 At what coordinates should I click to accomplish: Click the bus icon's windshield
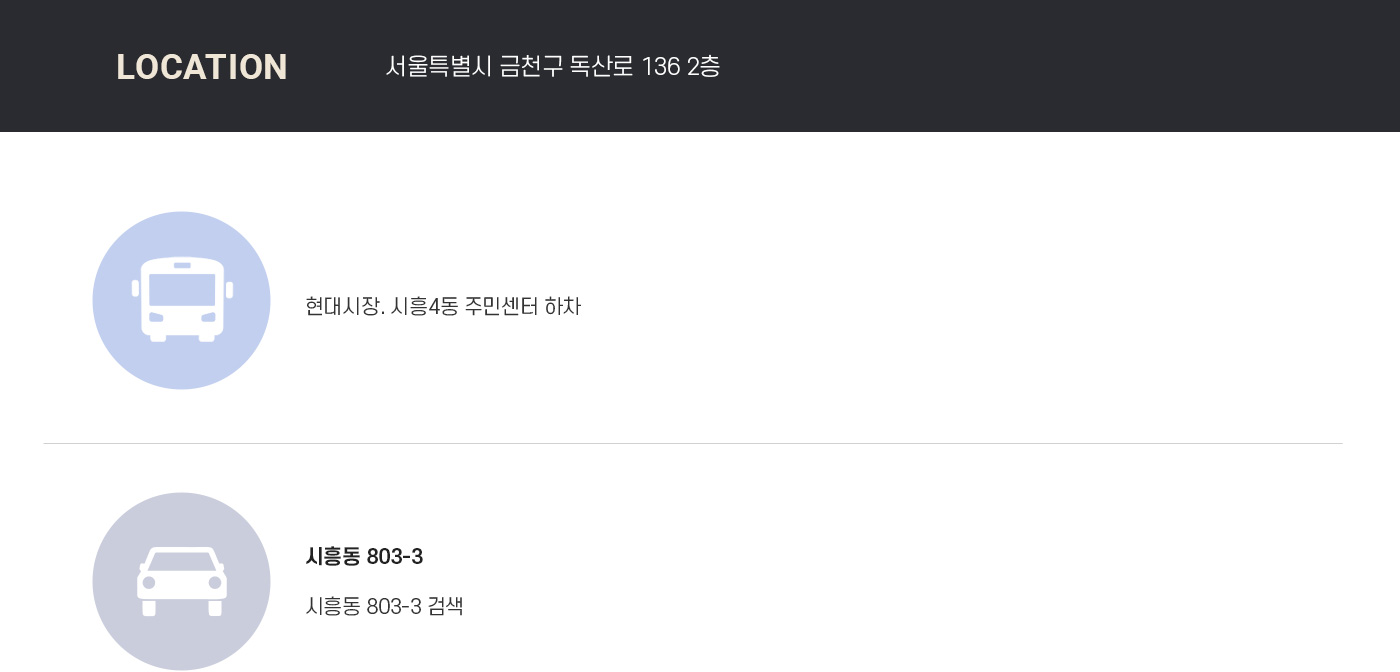[182, 289]
